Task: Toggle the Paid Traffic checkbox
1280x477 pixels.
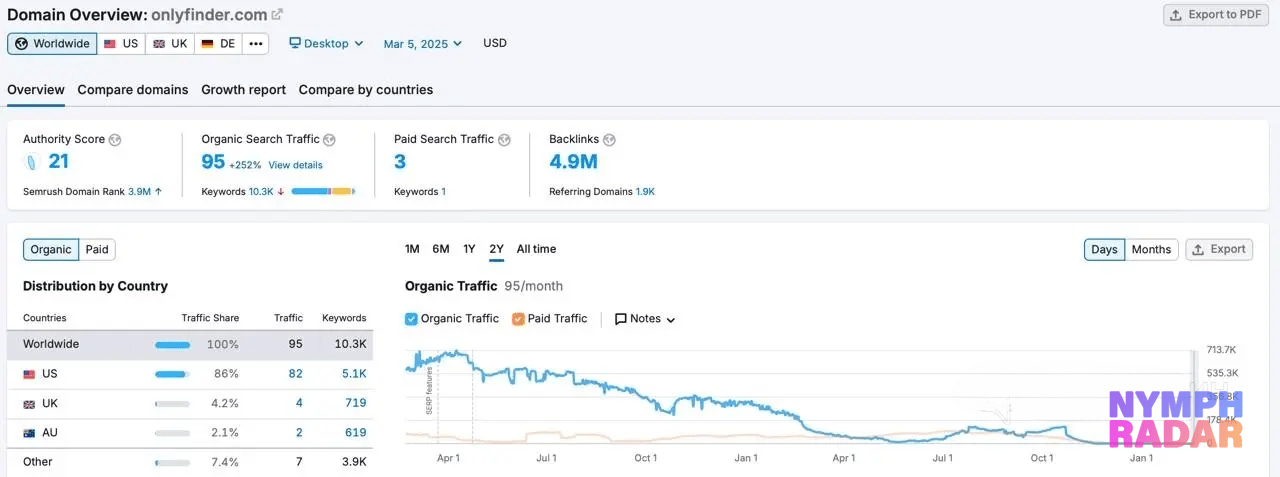Action: pyautogui.click(x=518, y=319)
